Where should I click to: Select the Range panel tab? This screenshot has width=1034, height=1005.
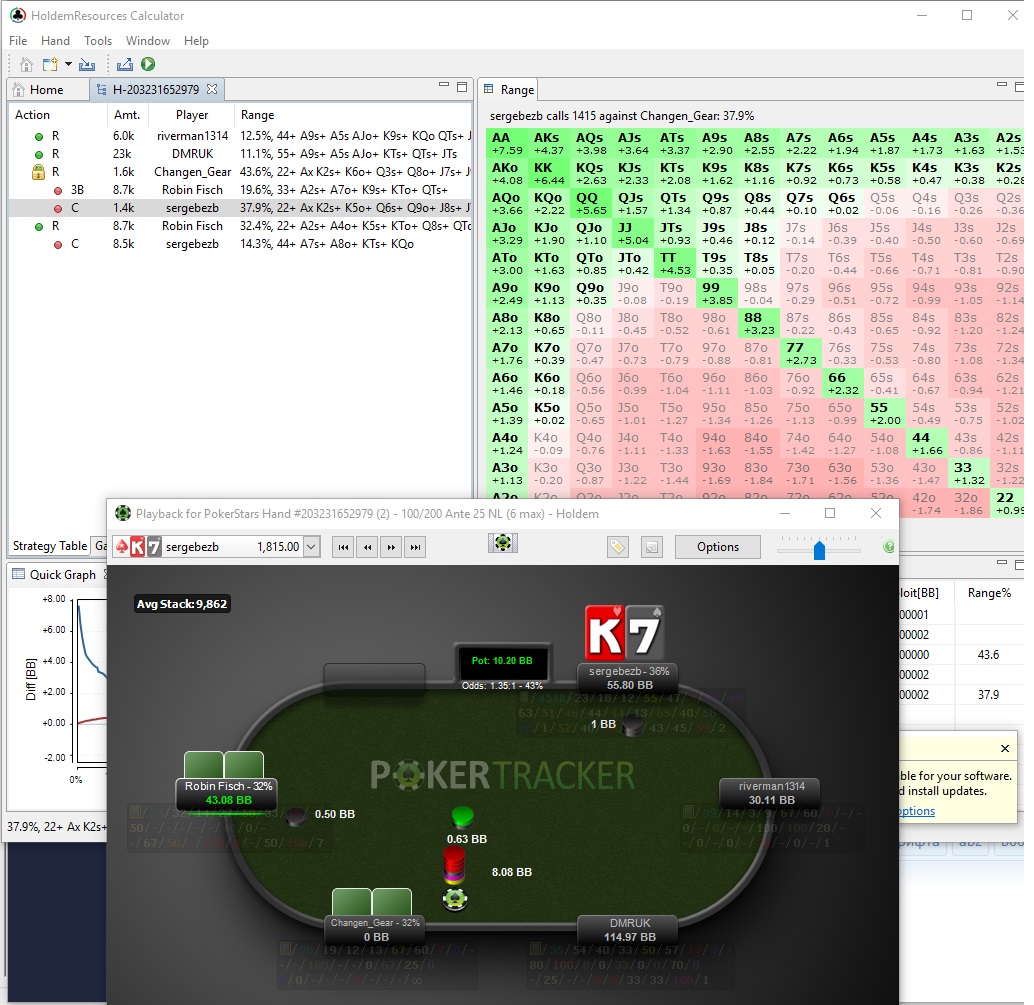click(509, 90)
